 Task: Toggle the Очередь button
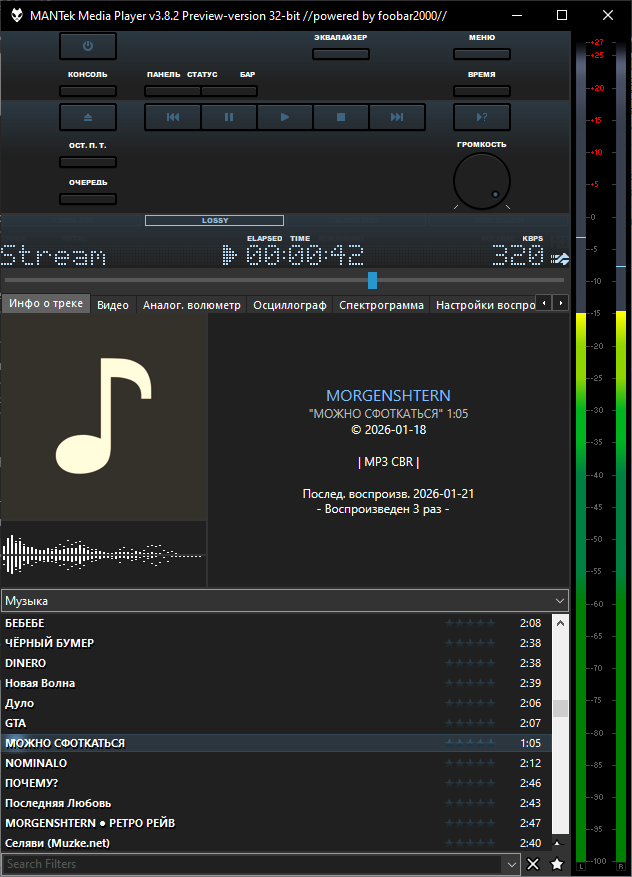88,199
